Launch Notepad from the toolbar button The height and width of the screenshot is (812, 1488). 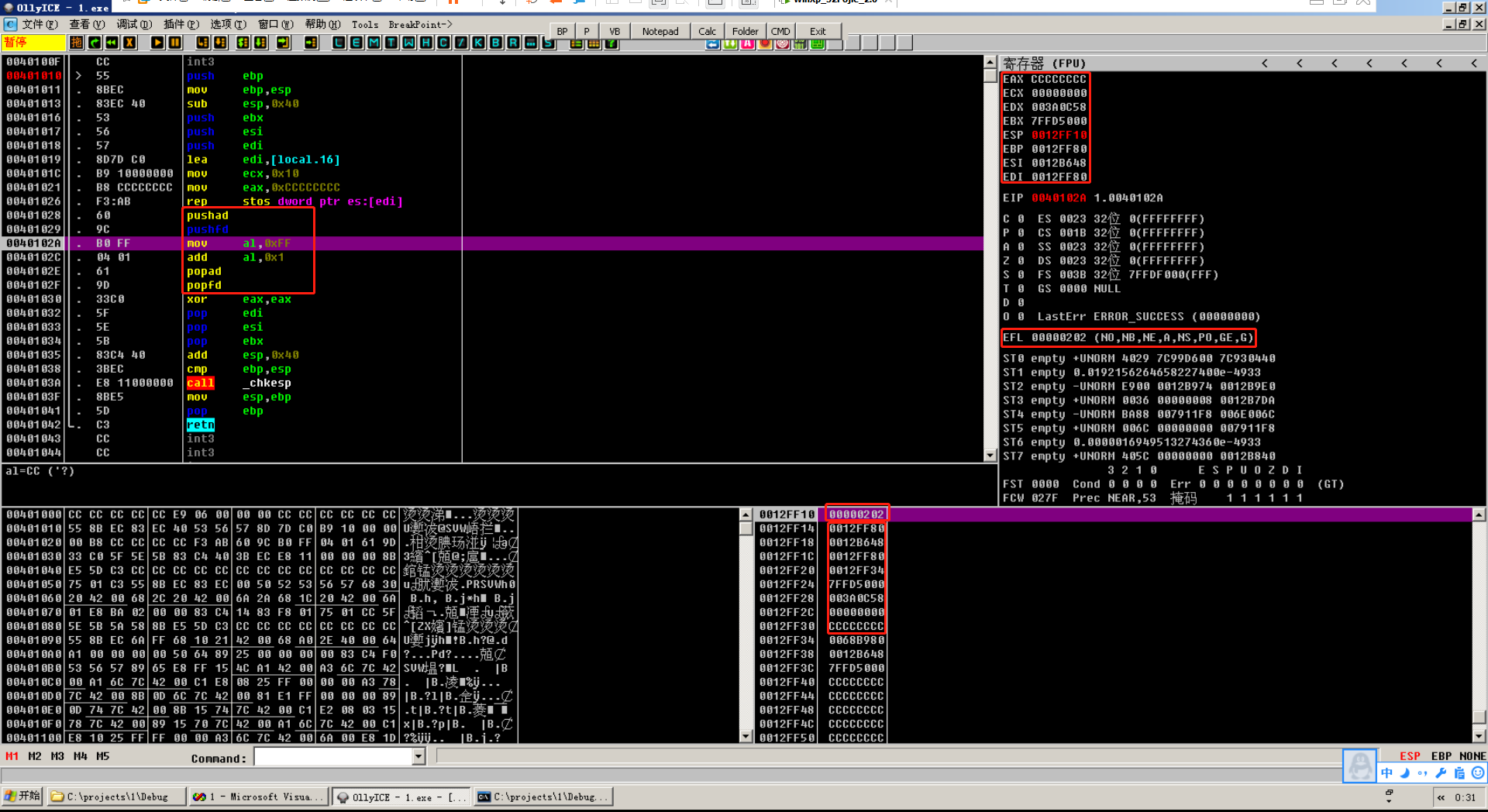pyautogui.click(x=660, y=31)
